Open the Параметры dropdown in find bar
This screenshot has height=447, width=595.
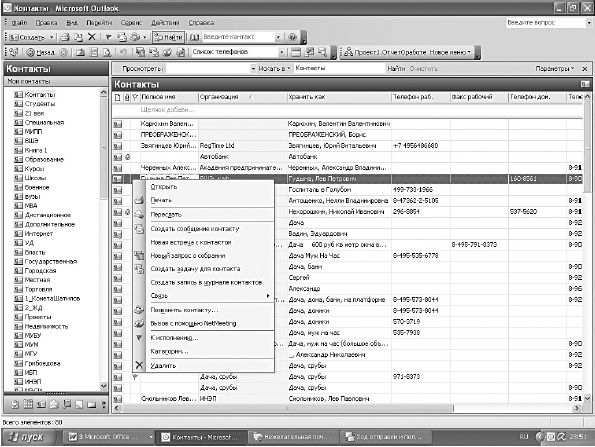coord(554,69)
